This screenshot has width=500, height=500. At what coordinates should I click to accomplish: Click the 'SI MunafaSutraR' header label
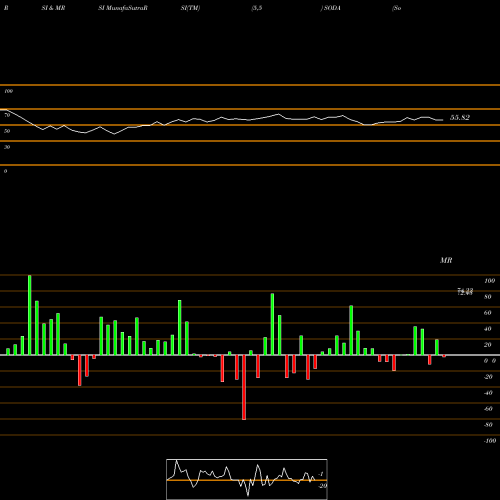click(x=123, y=8)
